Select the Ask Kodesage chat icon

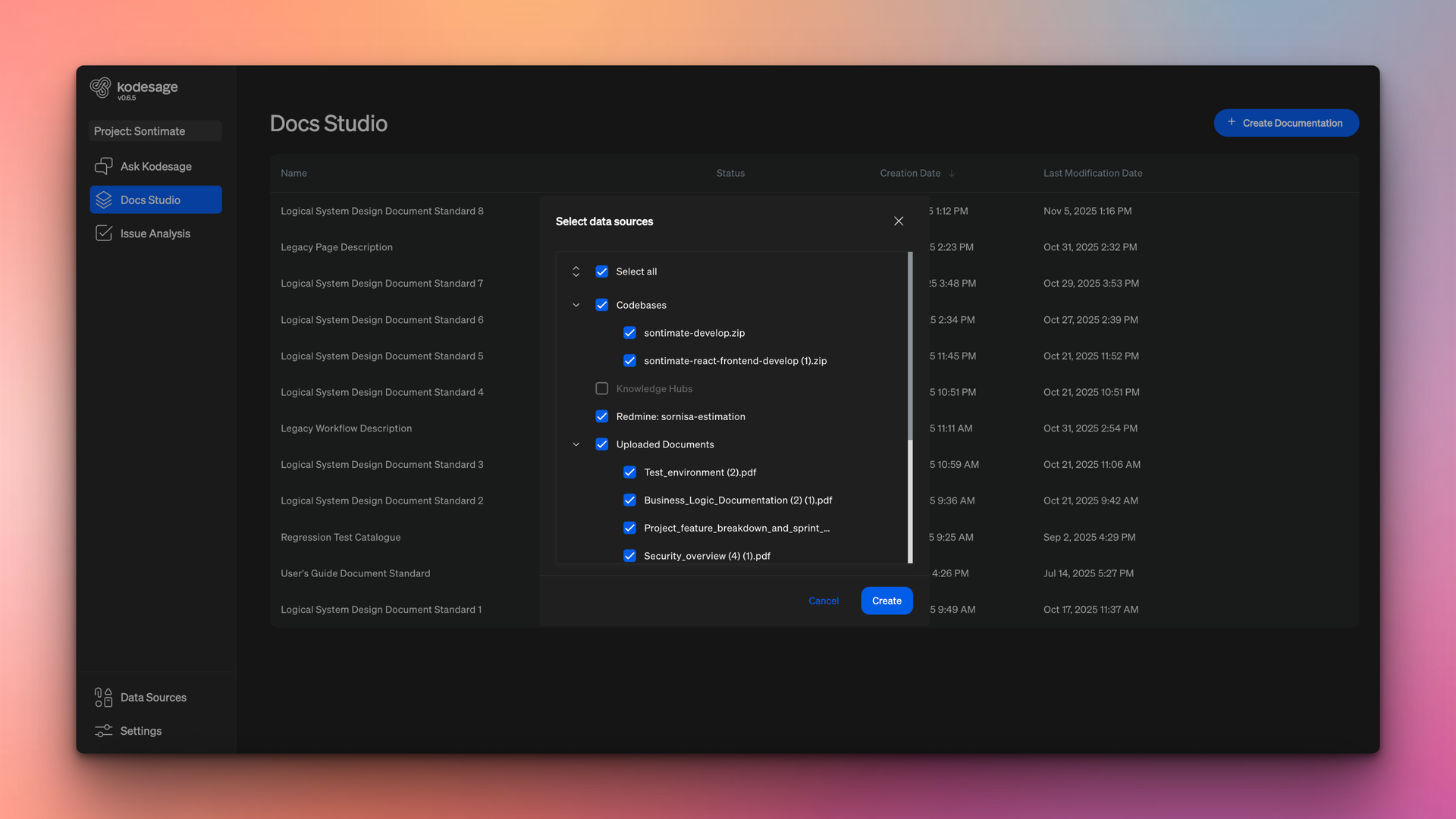coord(104,165)
